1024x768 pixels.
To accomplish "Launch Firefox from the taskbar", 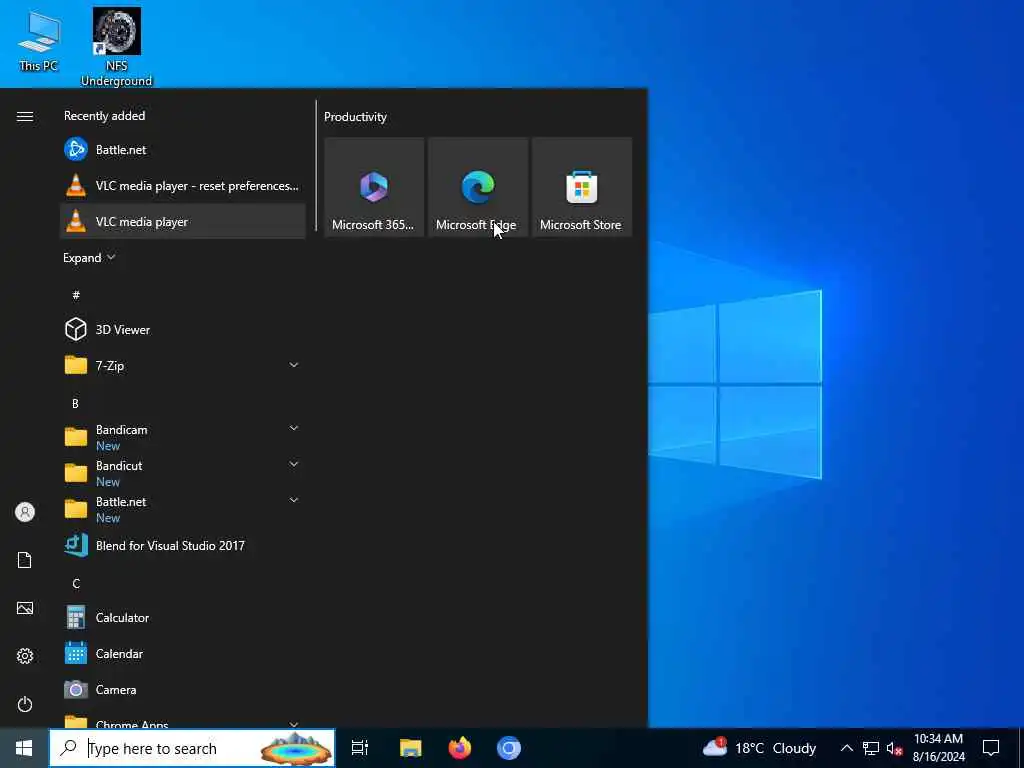I will click(460, 748).
